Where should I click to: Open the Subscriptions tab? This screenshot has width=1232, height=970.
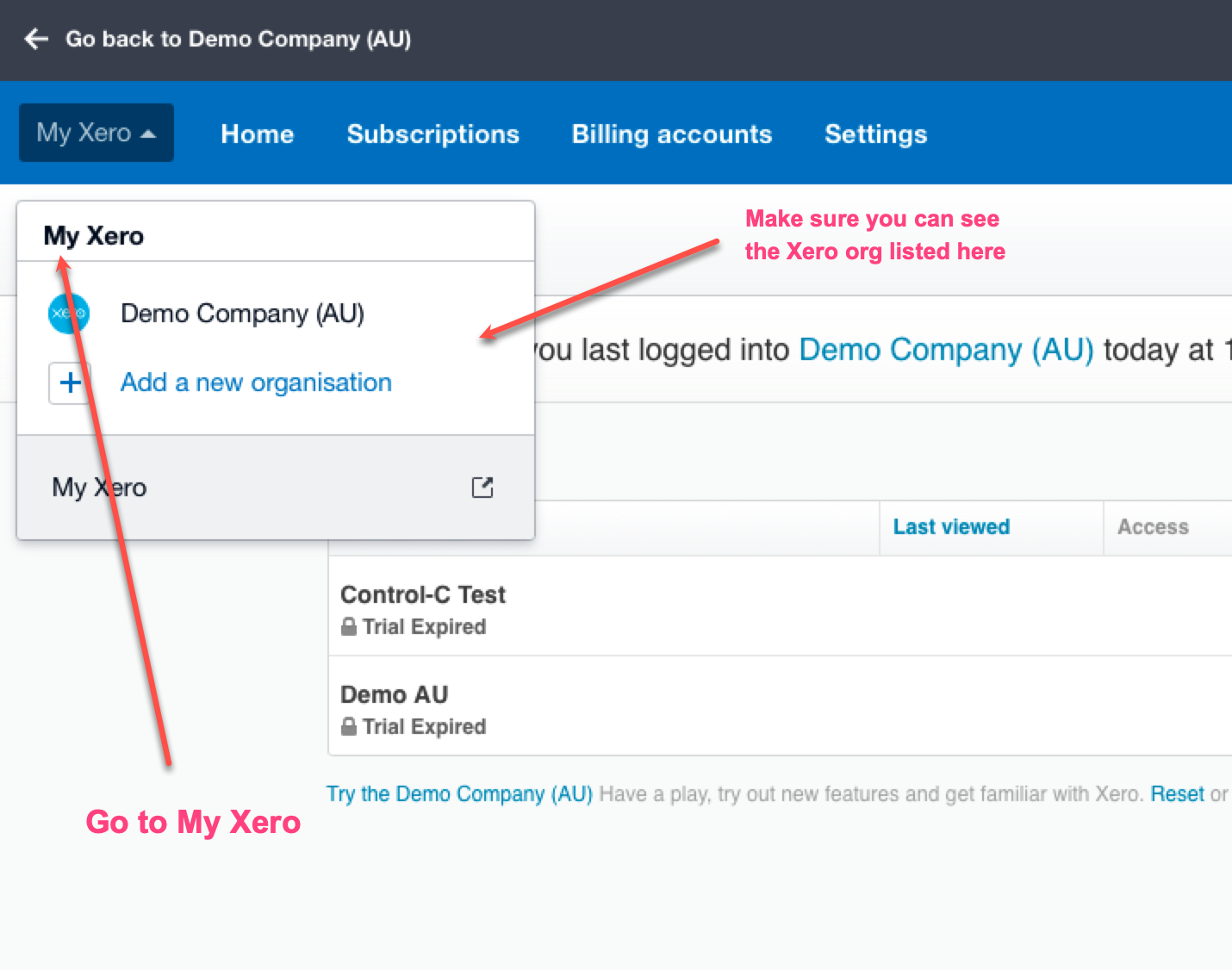433,134
